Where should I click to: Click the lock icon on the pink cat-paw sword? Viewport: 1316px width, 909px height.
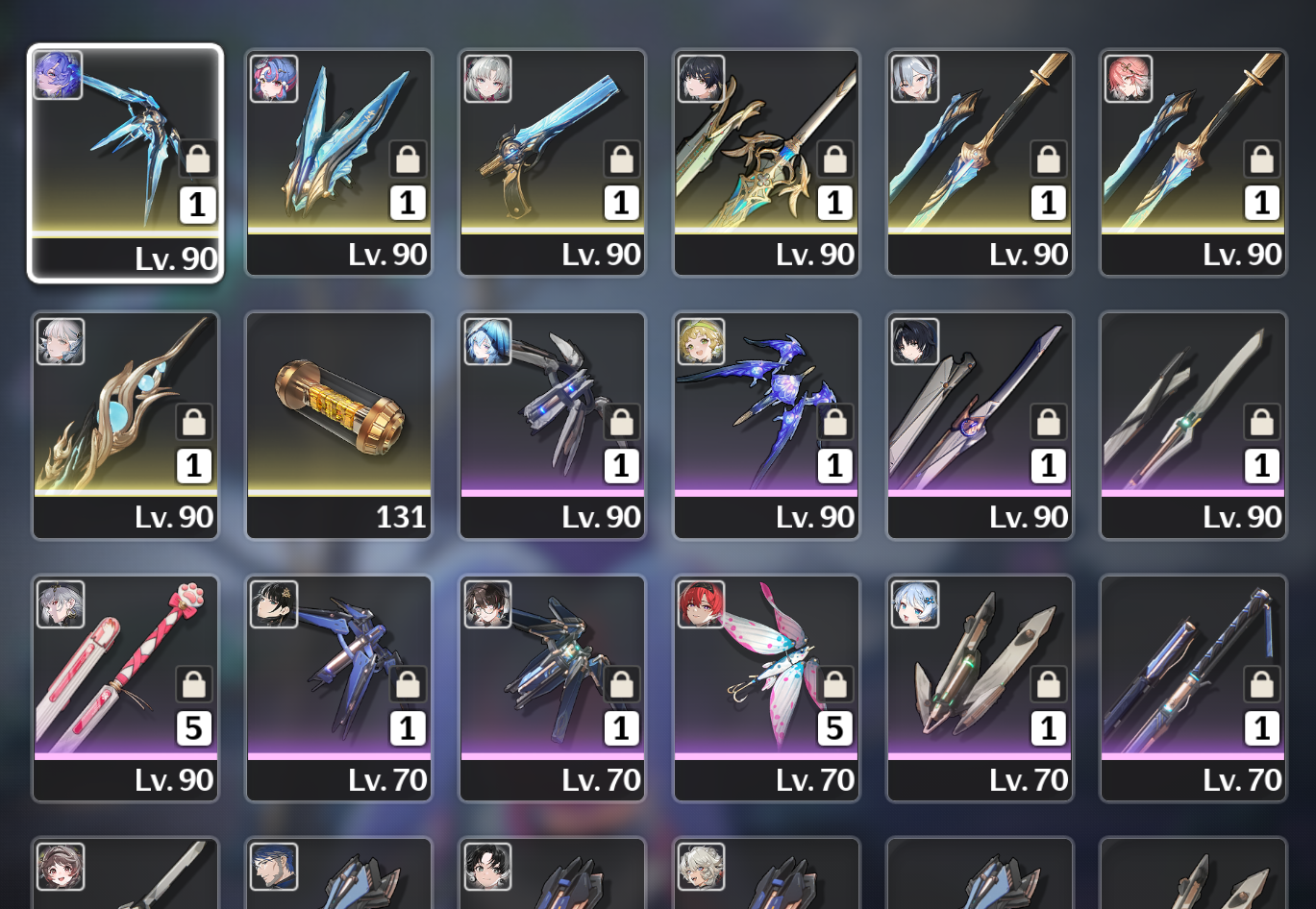(194, 685)
